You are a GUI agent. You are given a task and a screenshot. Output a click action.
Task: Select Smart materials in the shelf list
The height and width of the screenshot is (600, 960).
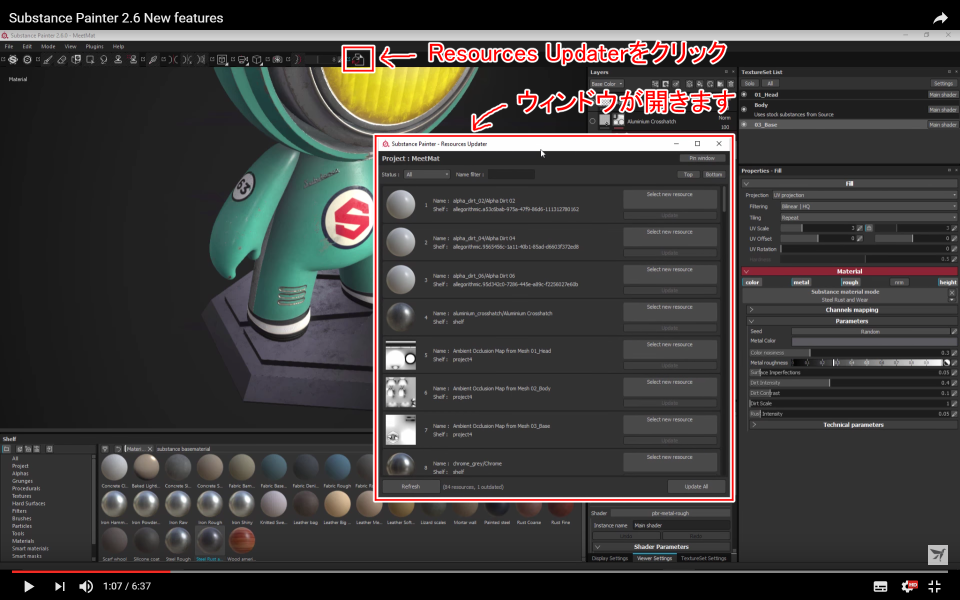pyautogui.click(x=31, y=549)
